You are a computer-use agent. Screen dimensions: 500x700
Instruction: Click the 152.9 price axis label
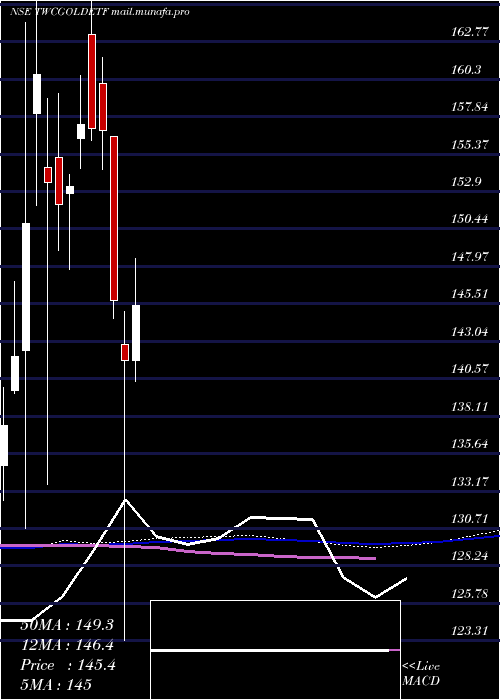click(464, 182)
